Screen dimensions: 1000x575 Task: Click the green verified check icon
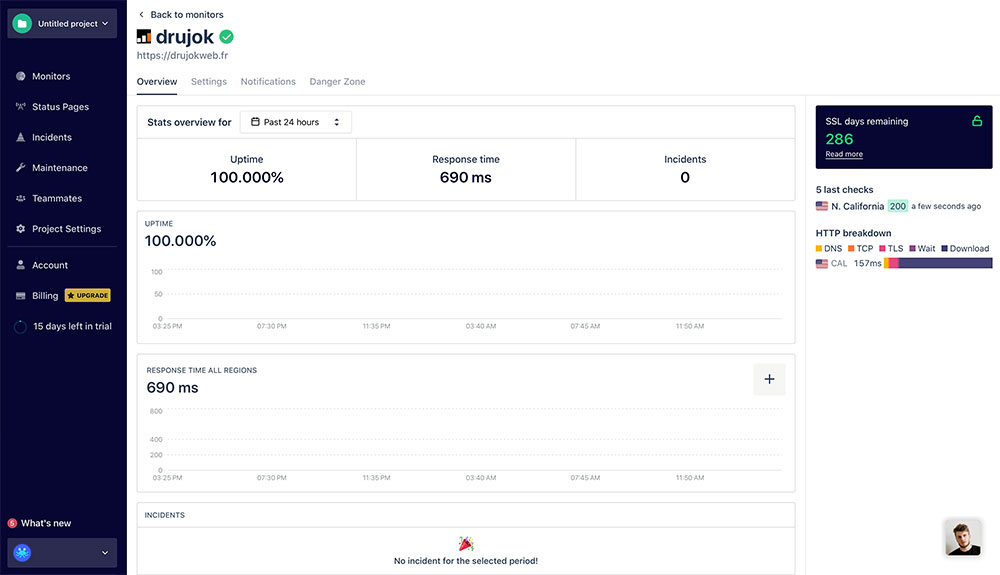coord(226,37)
